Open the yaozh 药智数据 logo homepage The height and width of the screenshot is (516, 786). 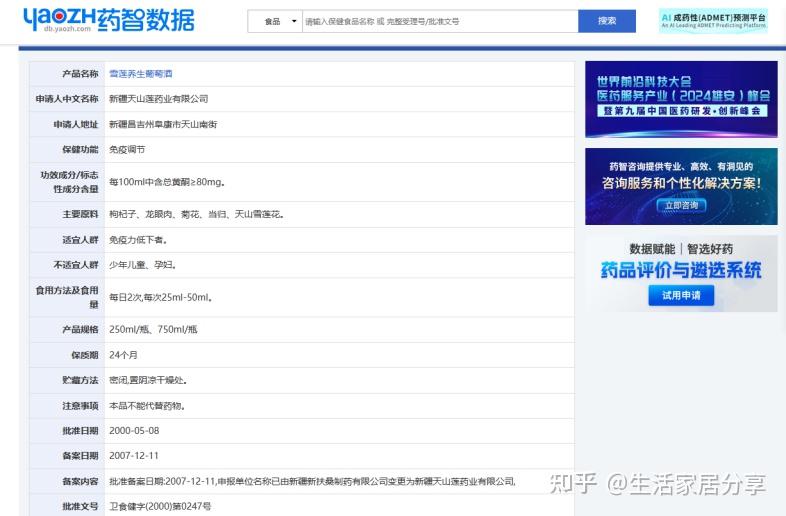[x=109, y=20]
